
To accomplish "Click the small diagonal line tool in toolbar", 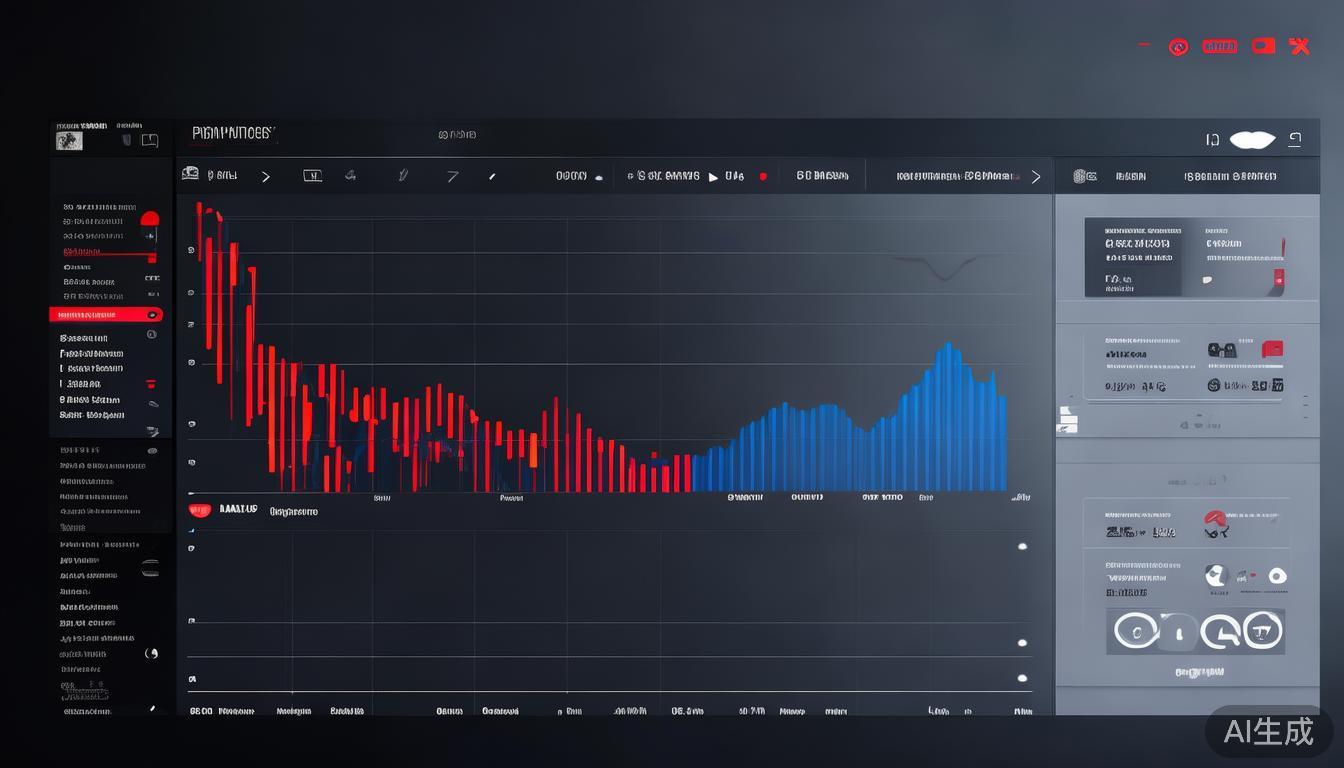I will point(492,177).
